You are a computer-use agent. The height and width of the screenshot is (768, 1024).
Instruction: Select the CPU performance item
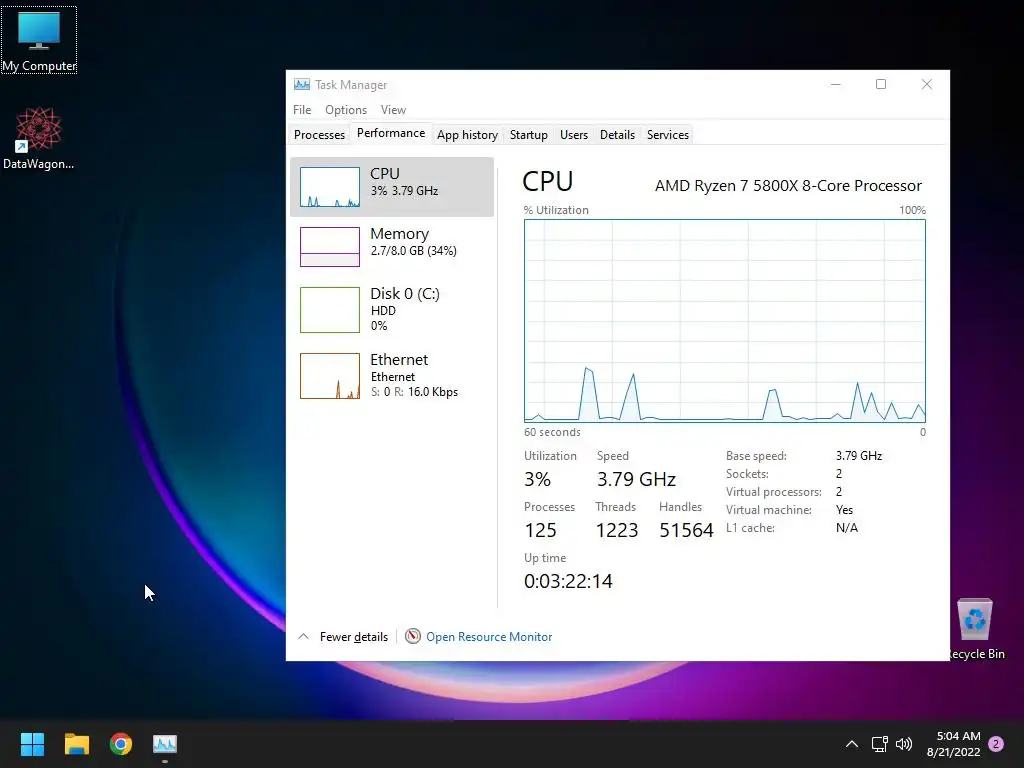click(392, 187)
